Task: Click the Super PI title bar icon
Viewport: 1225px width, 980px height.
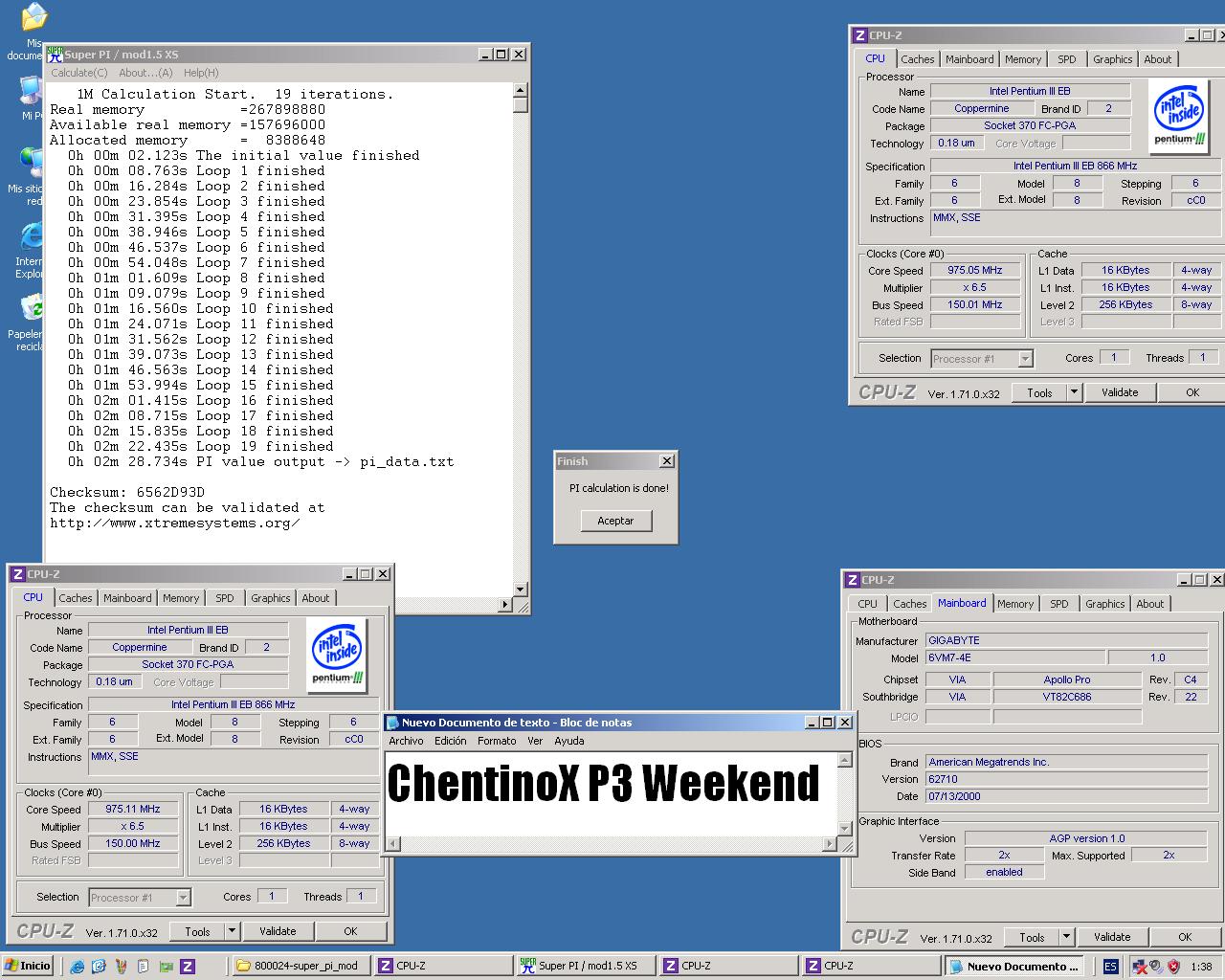Action: (56, 55)
